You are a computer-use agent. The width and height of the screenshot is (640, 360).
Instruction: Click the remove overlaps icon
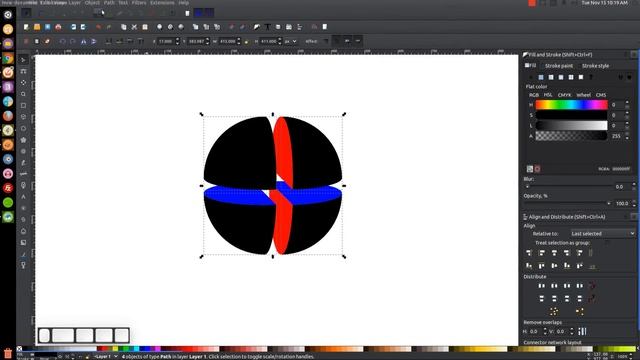[x=582, y=331]
